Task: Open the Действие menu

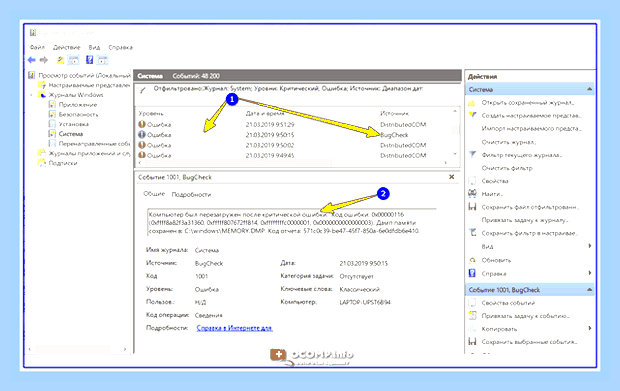Action: pyautogui.click(x=66, y=47)
